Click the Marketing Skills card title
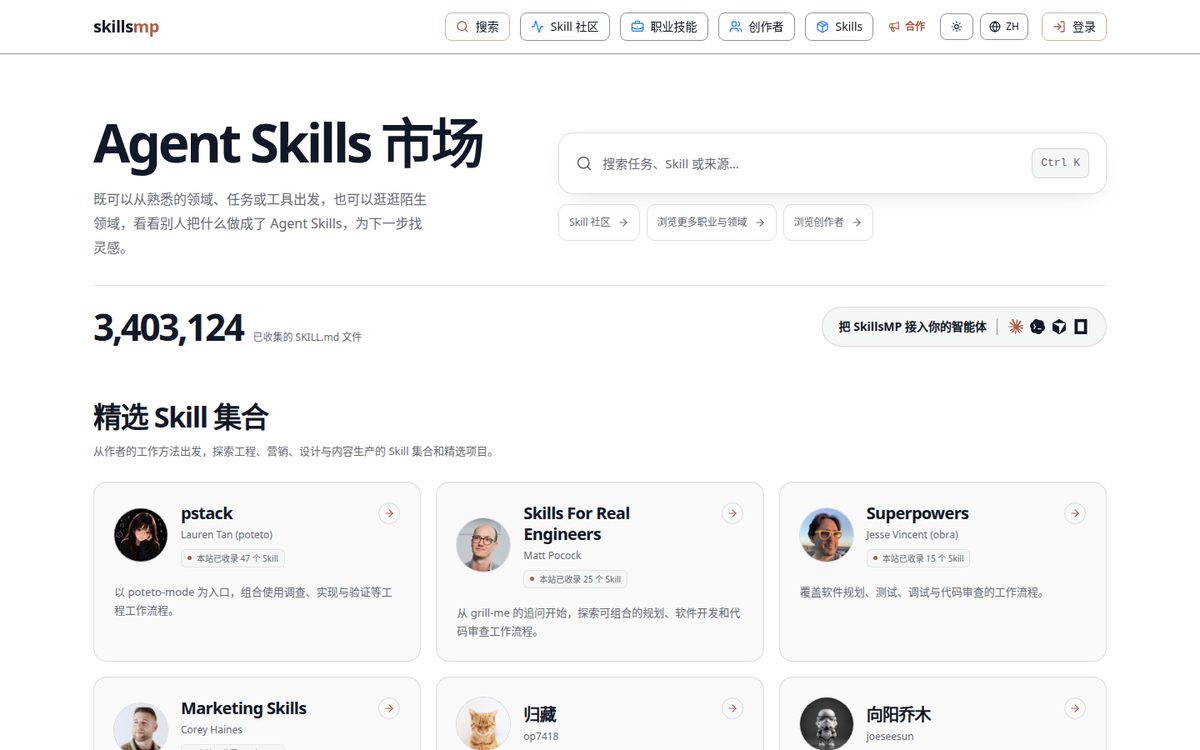1200x750 pixels. point(244,708)
